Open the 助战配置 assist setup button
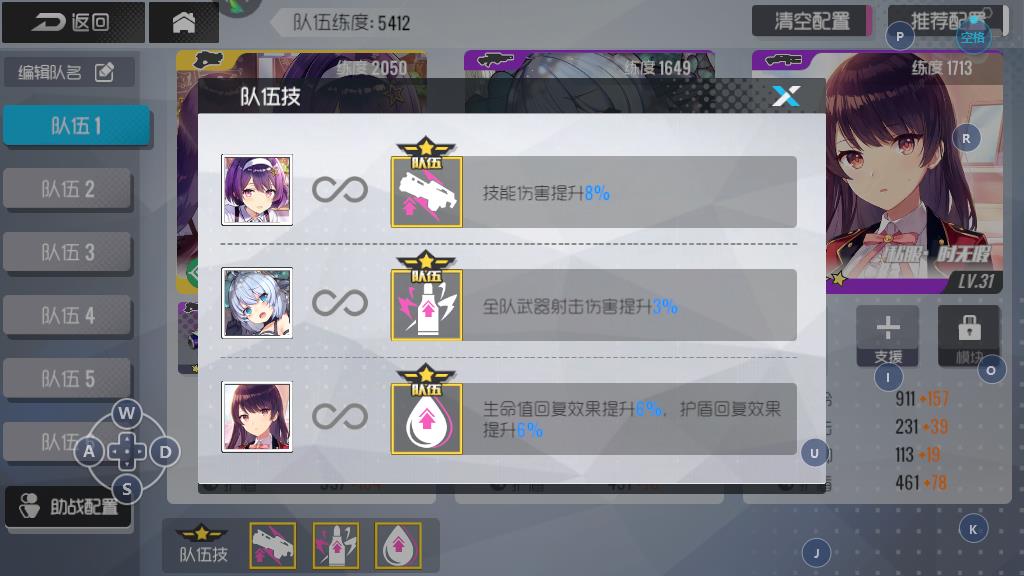Image resolution: width=1024 pixels, height=576 pixels. 68,506
